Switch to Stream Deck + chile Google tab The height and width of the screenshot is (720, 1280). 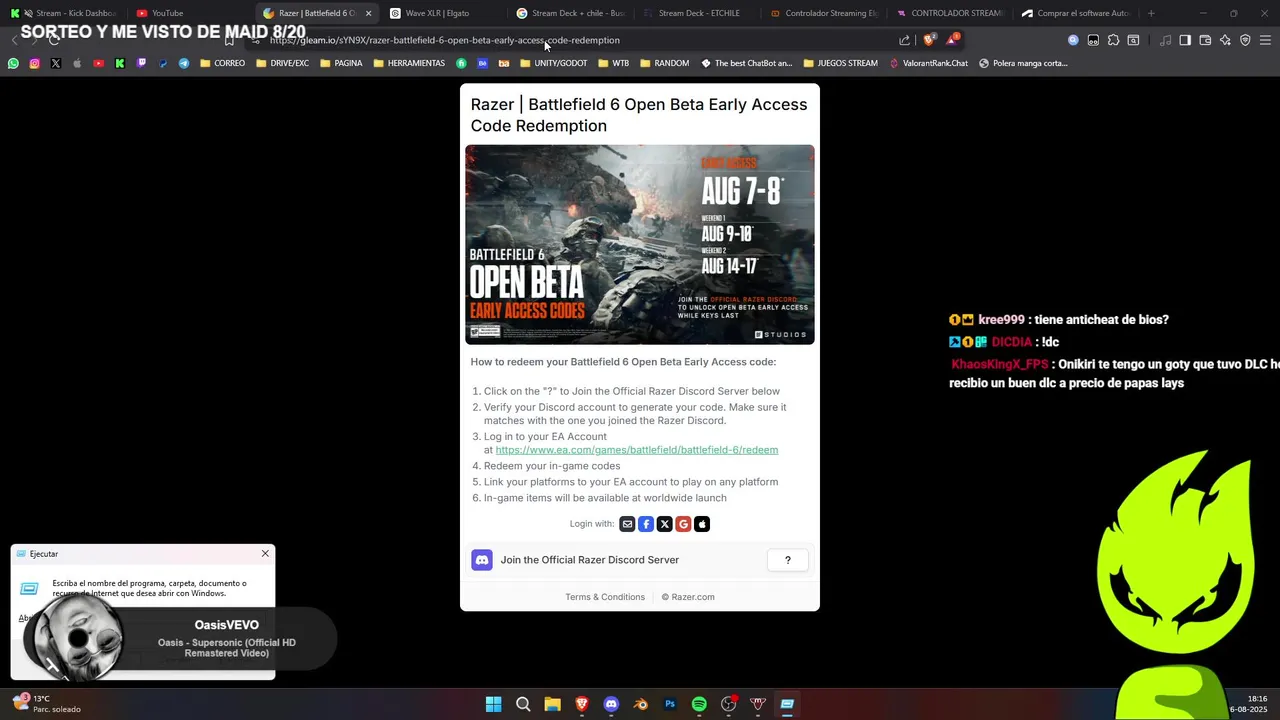click(570, 13)
